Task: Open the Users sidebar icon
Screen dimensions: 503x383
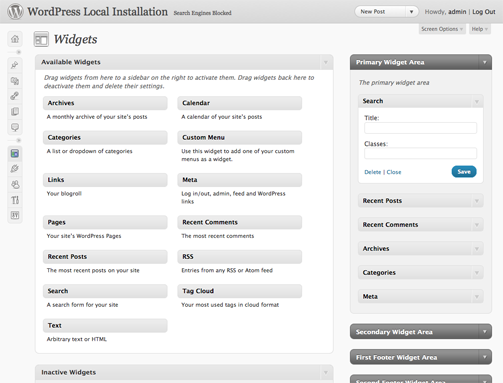Action: 15,184
